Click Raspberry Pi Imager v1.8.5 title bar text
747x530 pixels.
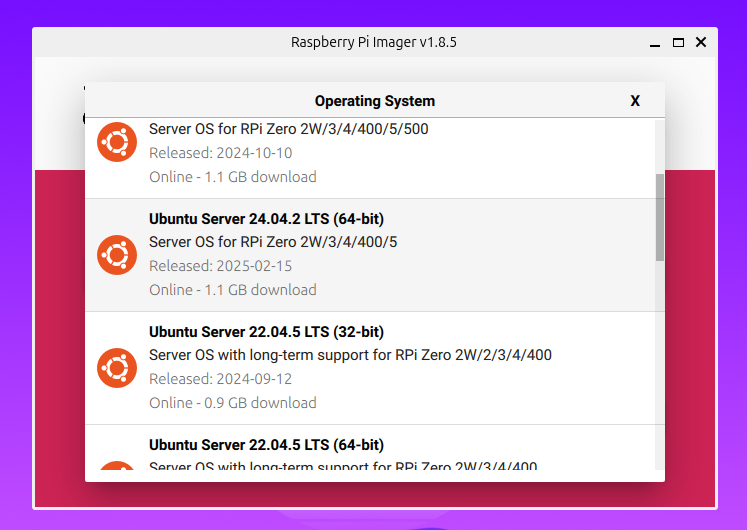tap(374, 42)
